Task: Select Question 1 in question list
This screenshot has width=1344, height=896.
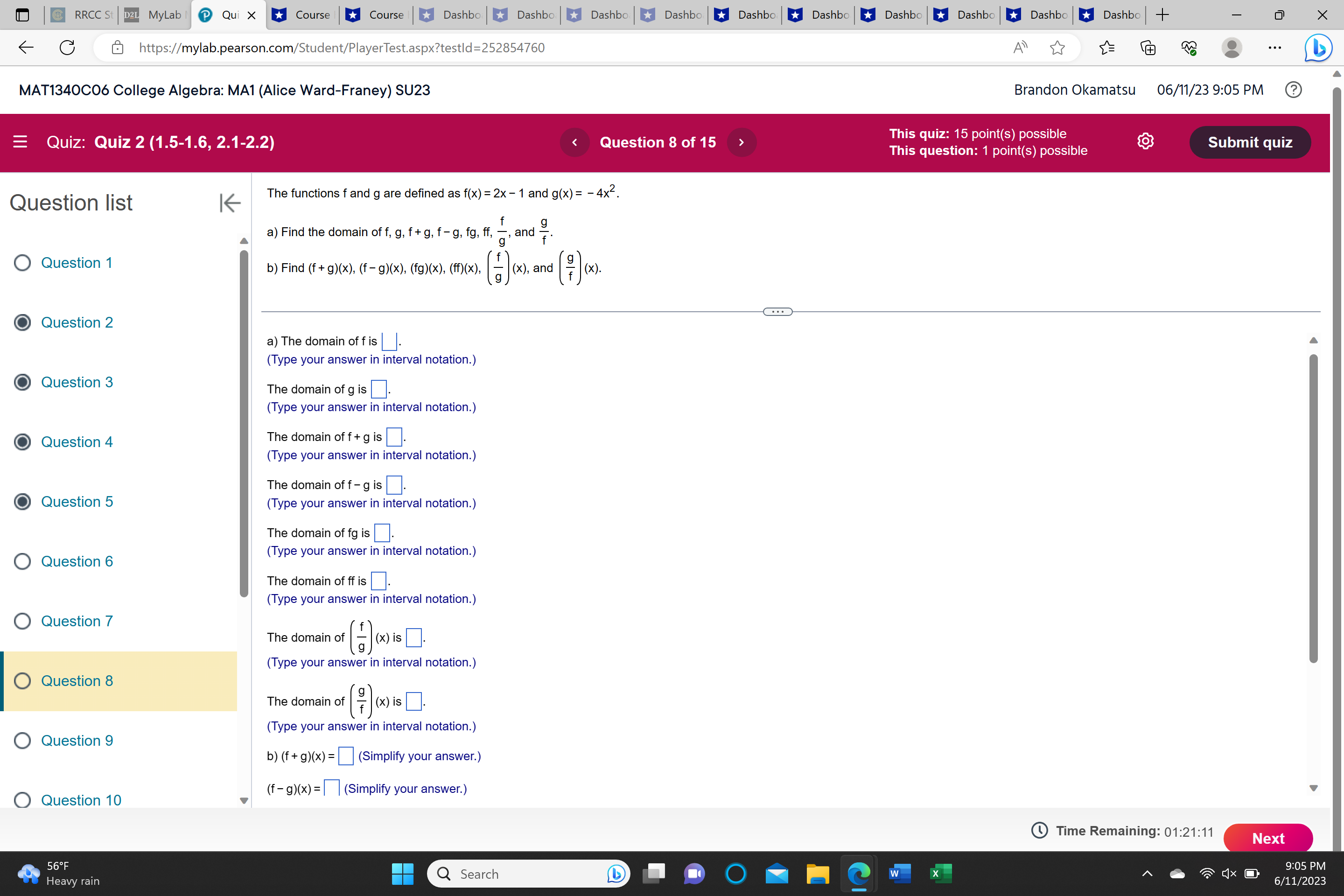Action: pos(76,262)
